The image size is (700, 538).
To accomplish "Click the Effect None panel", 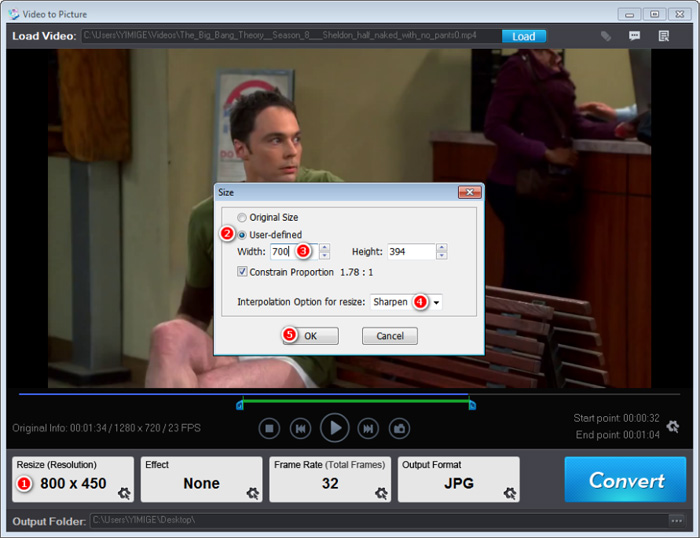I will coord(201,479).
